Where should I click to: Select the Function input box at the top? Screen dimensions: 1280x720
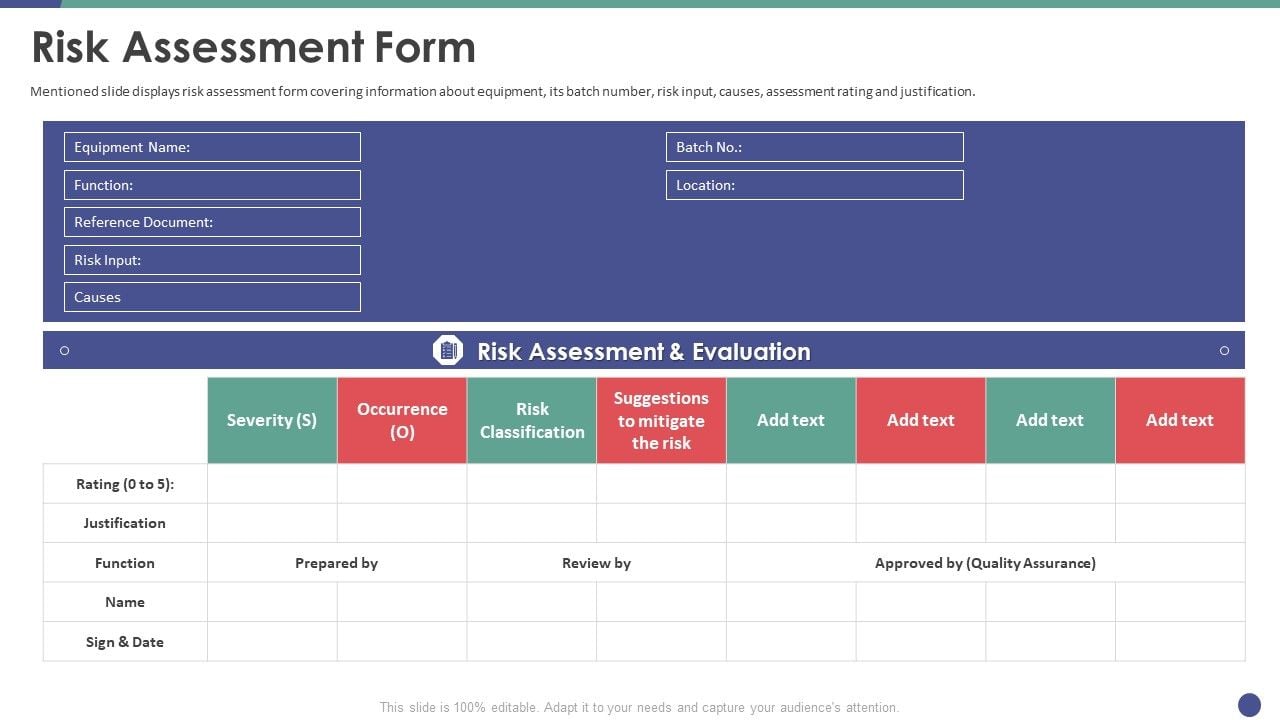point(212,185)
